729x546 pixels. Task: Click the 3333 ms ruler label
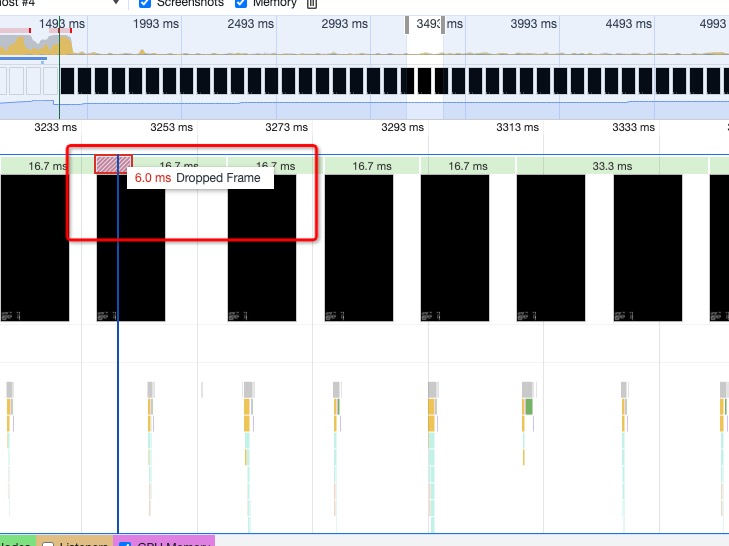point(633,127)
